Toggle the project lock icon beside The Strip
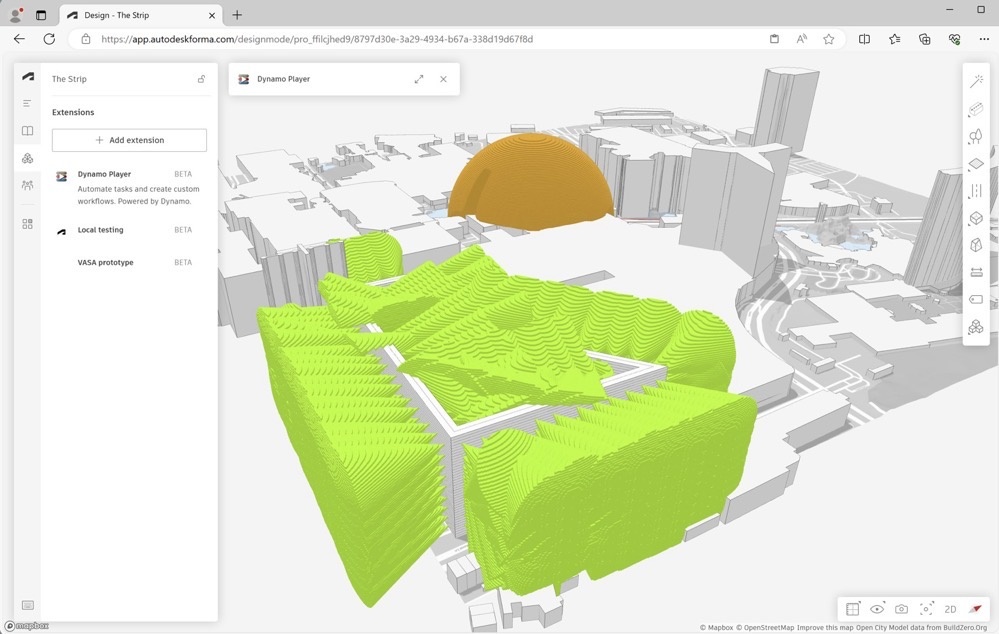999x634 pixels. point(201,79)
